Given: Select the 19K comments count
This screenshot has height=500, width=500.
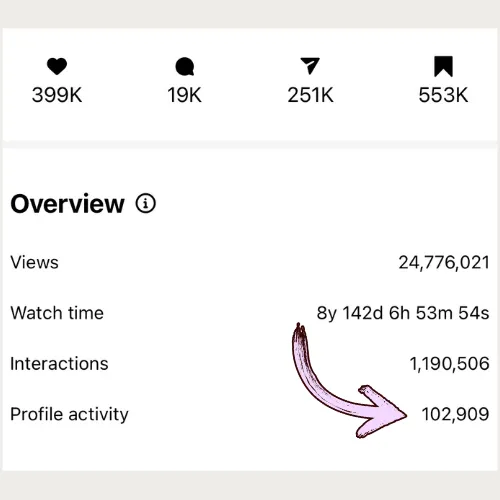Looking at the screenshot, I should tap(184, 95).
